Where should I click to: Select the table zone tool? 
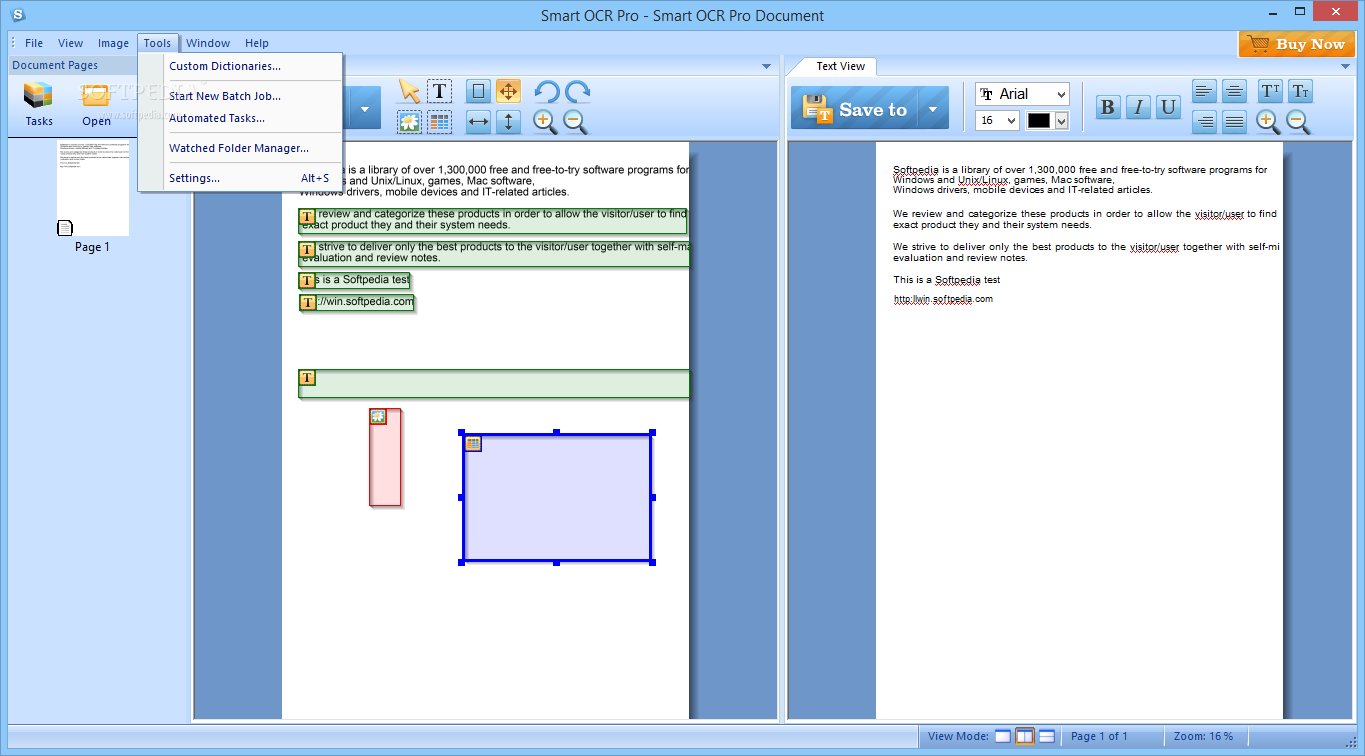point(439,122)
